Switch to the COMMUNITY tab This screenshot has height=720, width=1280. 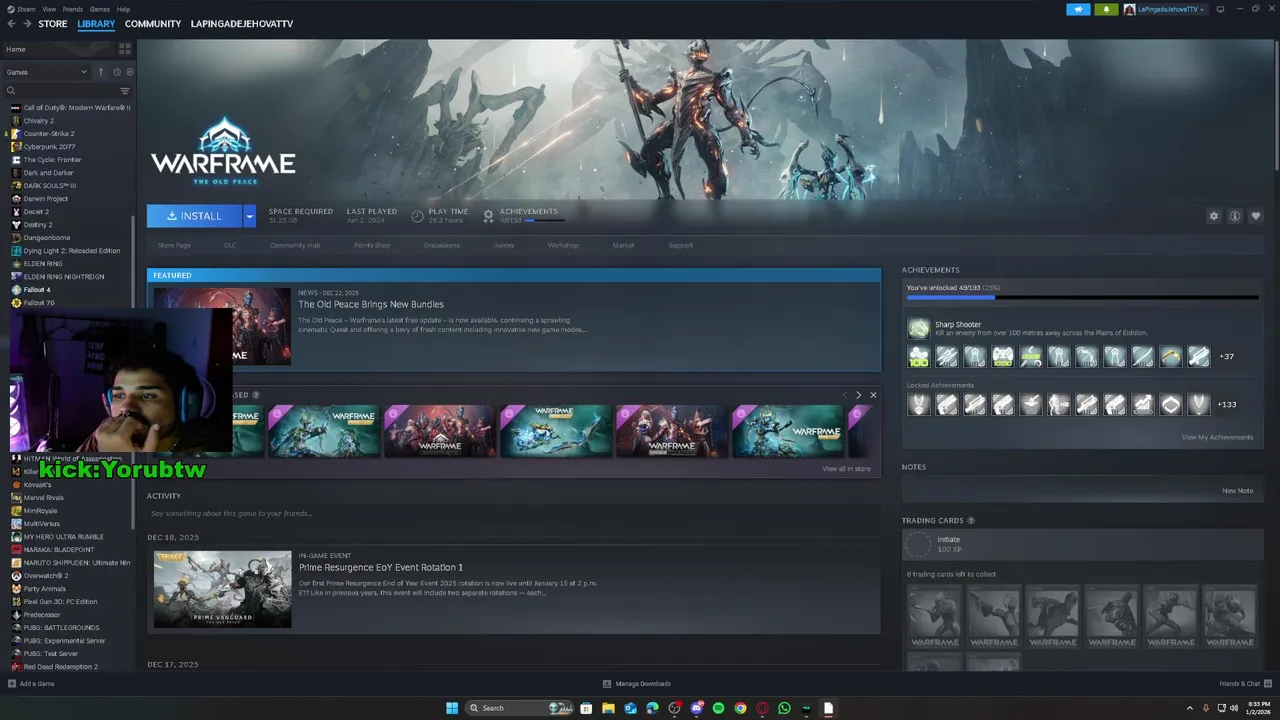153,23
